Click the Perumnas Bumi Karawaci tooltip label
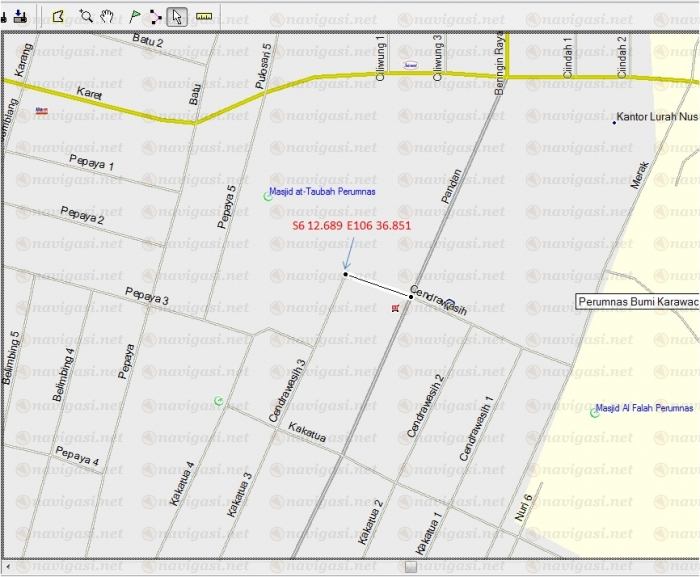The image size is (700, 577). (x=638, y=301)
